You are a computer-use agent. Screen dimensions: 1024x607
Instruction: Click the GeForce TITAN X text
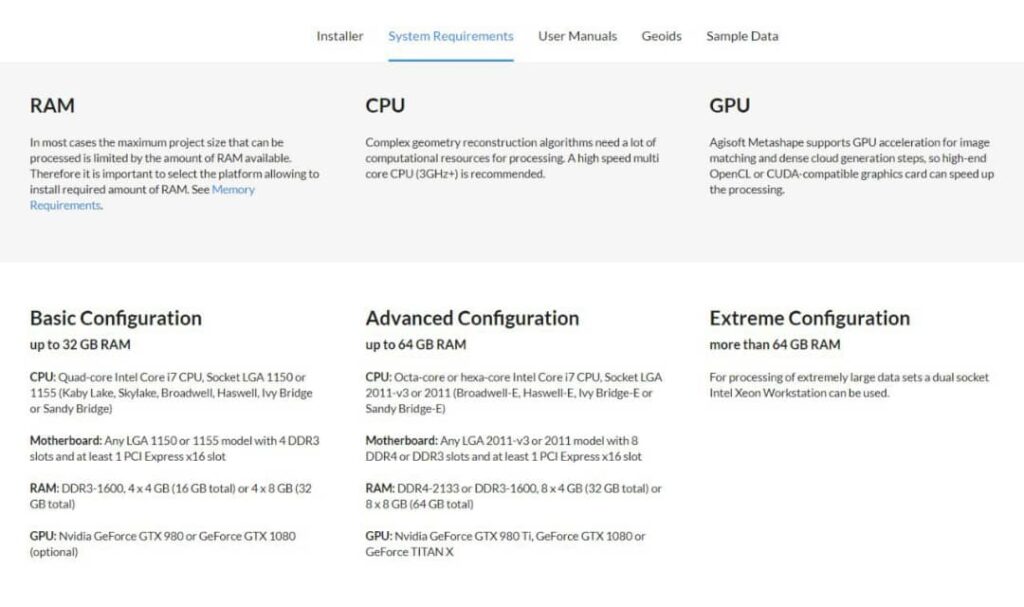pyautogui.click(x=409, y=552)
